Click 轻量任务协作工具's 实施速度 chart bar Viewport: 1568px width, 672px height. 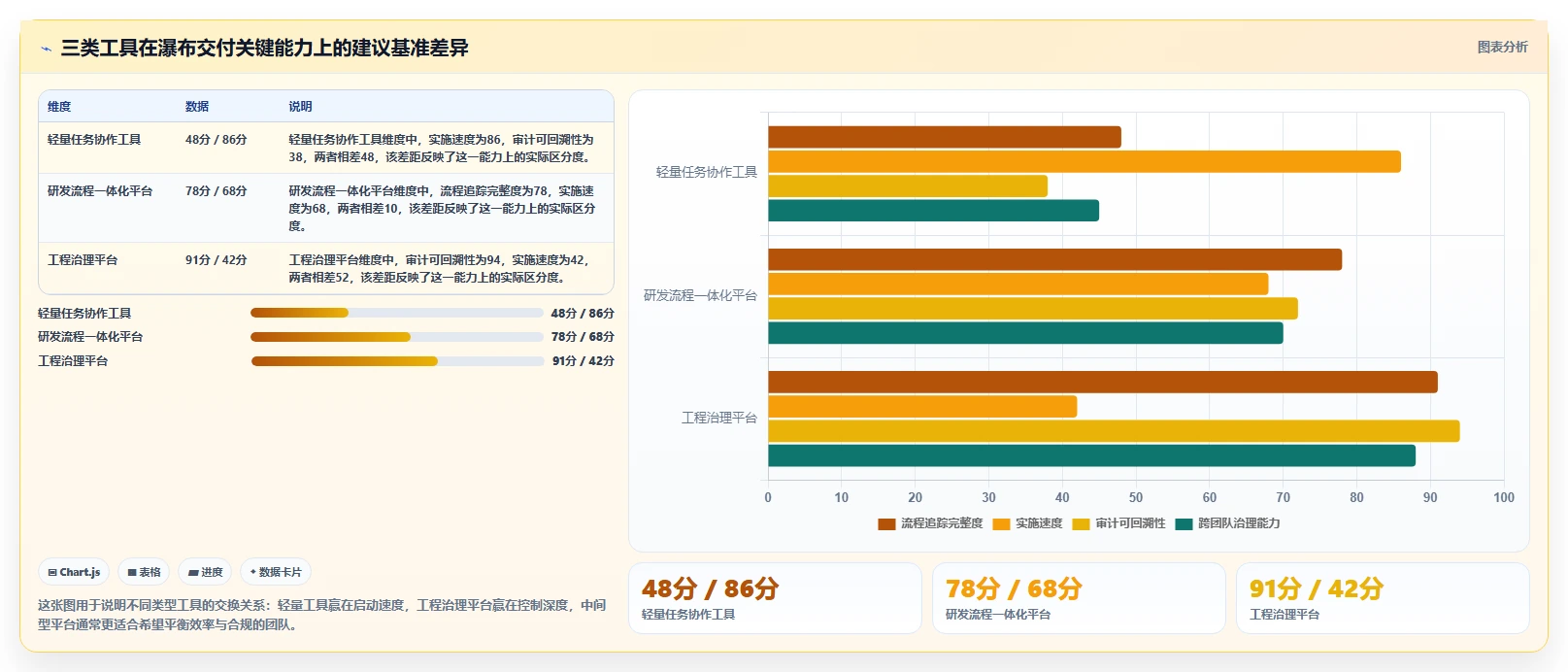coord(1084,161)
